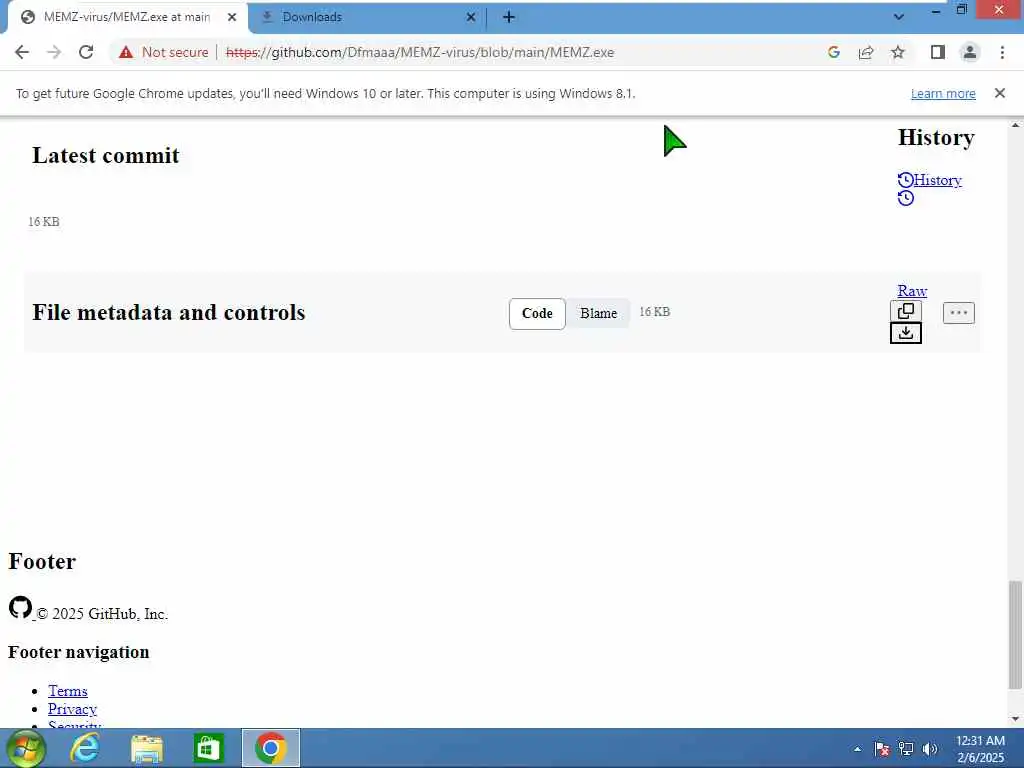Screen dimensions: 1024x768
Task: Go back to the previous page
Action: pos(22,52)
